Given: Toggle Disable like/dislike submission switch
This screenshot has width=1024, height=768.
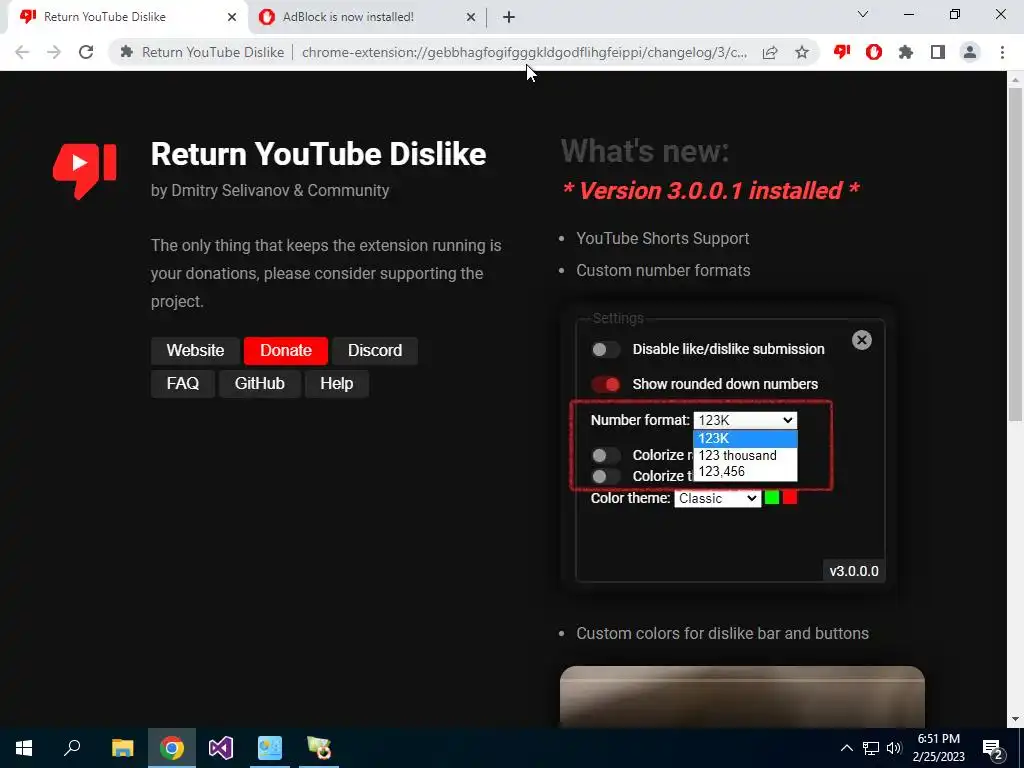Looking at the screenshot, I should (605, 349).
